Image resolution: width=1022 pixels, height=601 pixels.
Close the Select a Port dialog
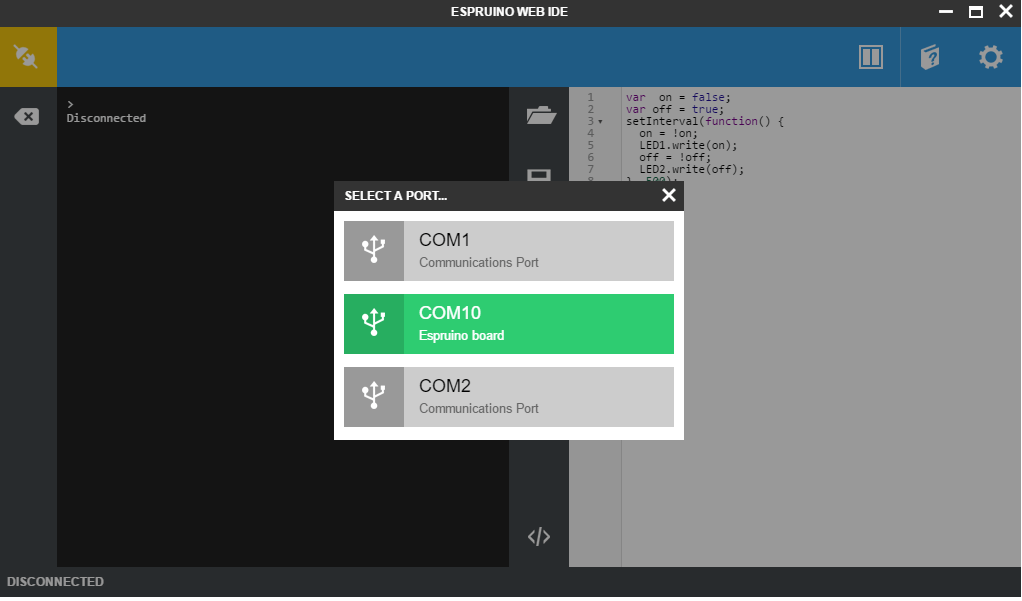point(668,195)
